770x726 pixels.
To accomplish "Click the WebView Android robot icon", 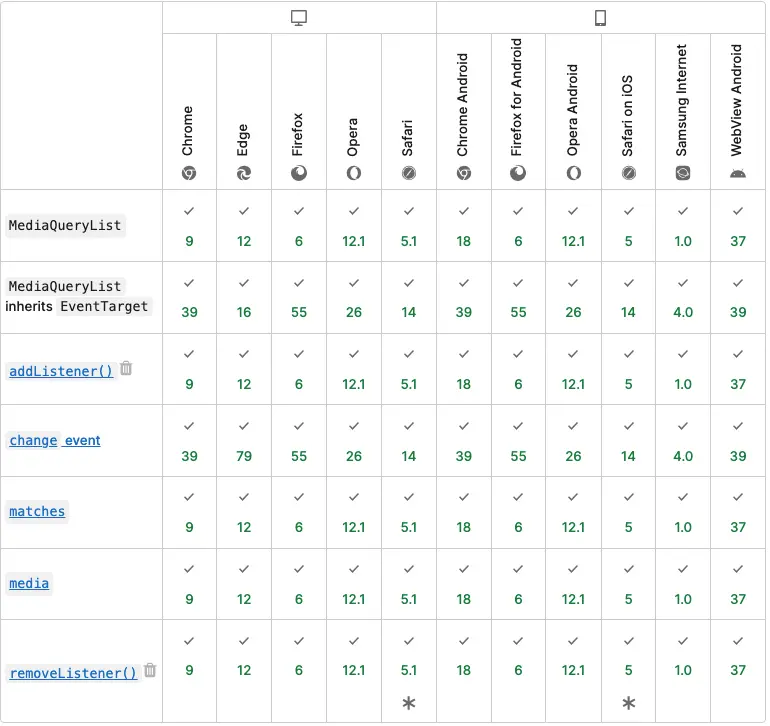I will (x=738, y=173).
